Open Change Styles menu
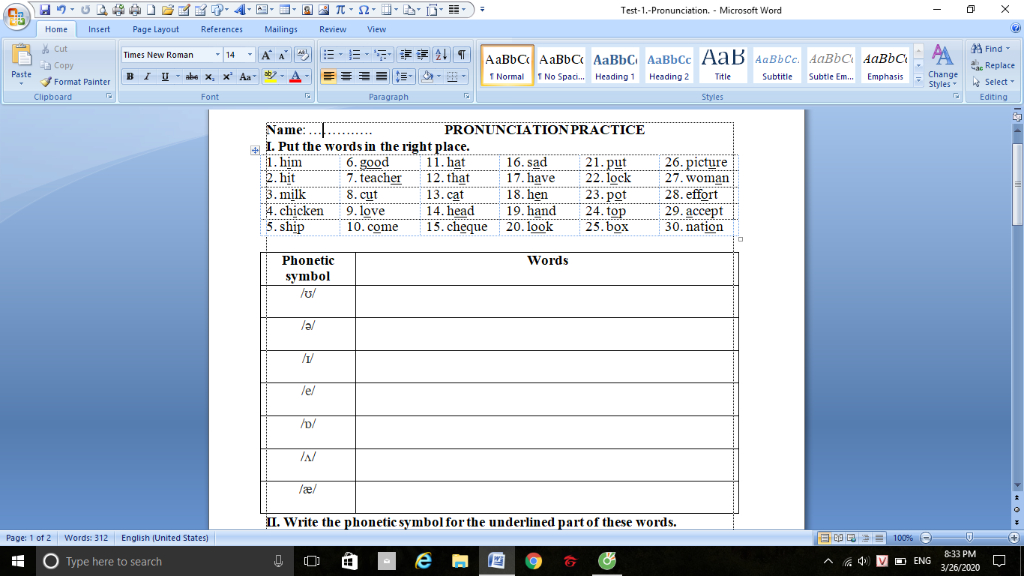Viewport: 1024px width, 576px height. (942, 66)
